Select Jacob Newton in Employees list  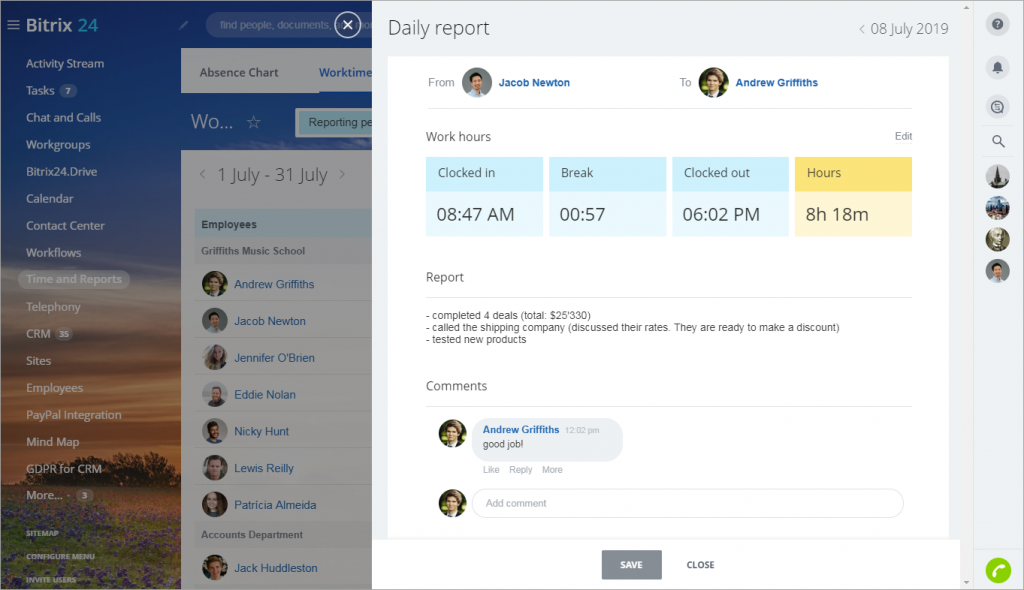pos(270,321)
